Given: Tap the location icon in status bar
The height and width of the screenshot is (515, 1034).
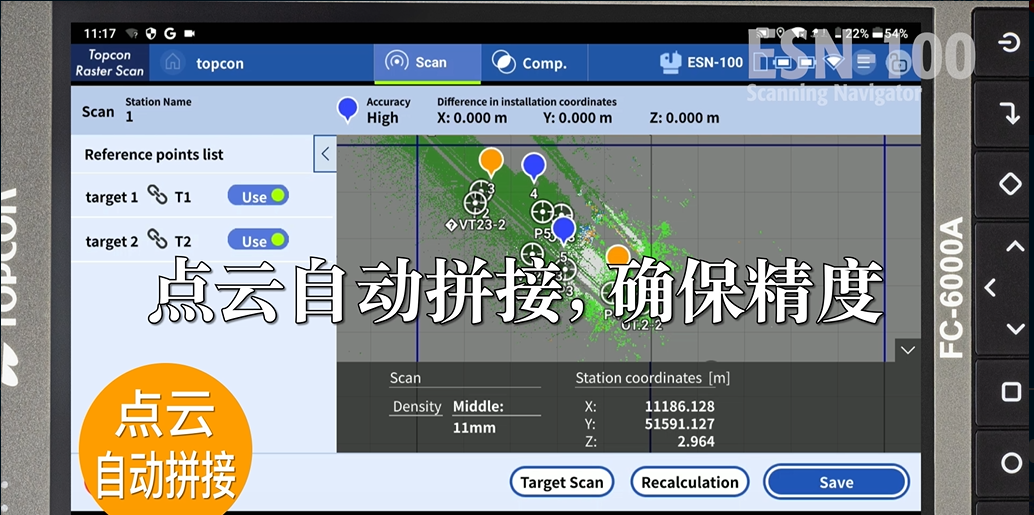Looking at the screenshot, I should coord(780,33).
